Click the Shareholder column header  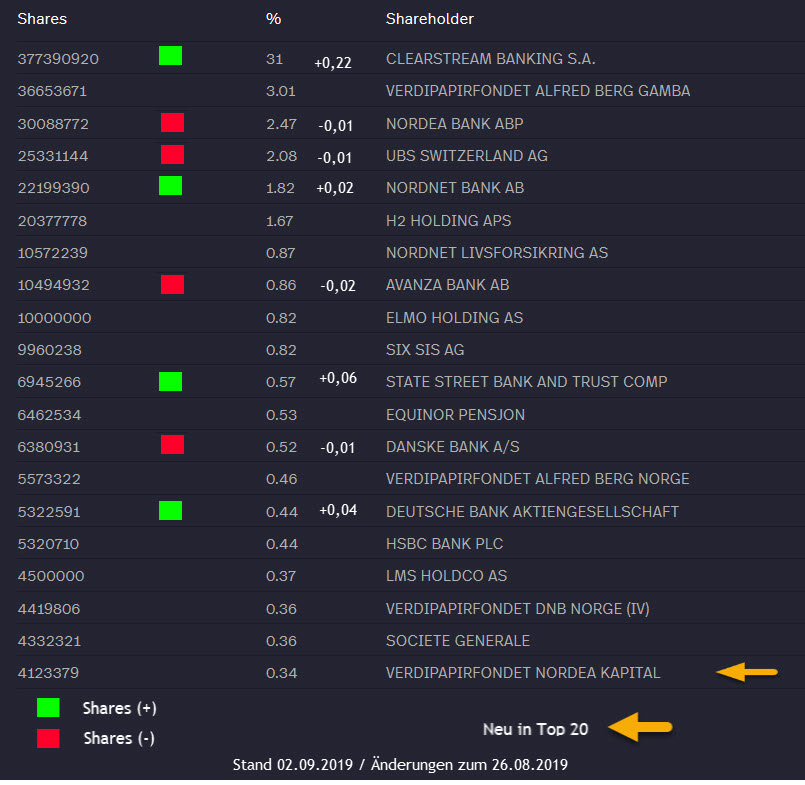430,19
